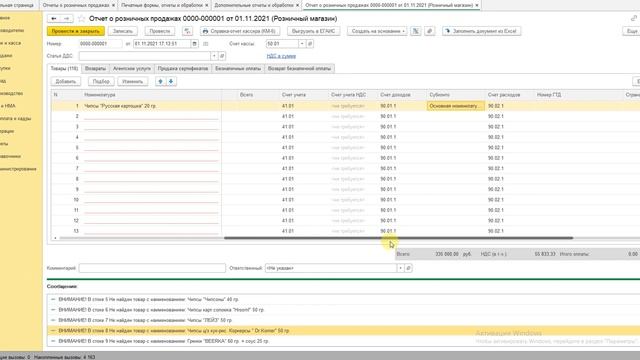The height and width of the screenshot is (360, 640).
Task: Click the Субконто column header
Action: pos(456,95)
